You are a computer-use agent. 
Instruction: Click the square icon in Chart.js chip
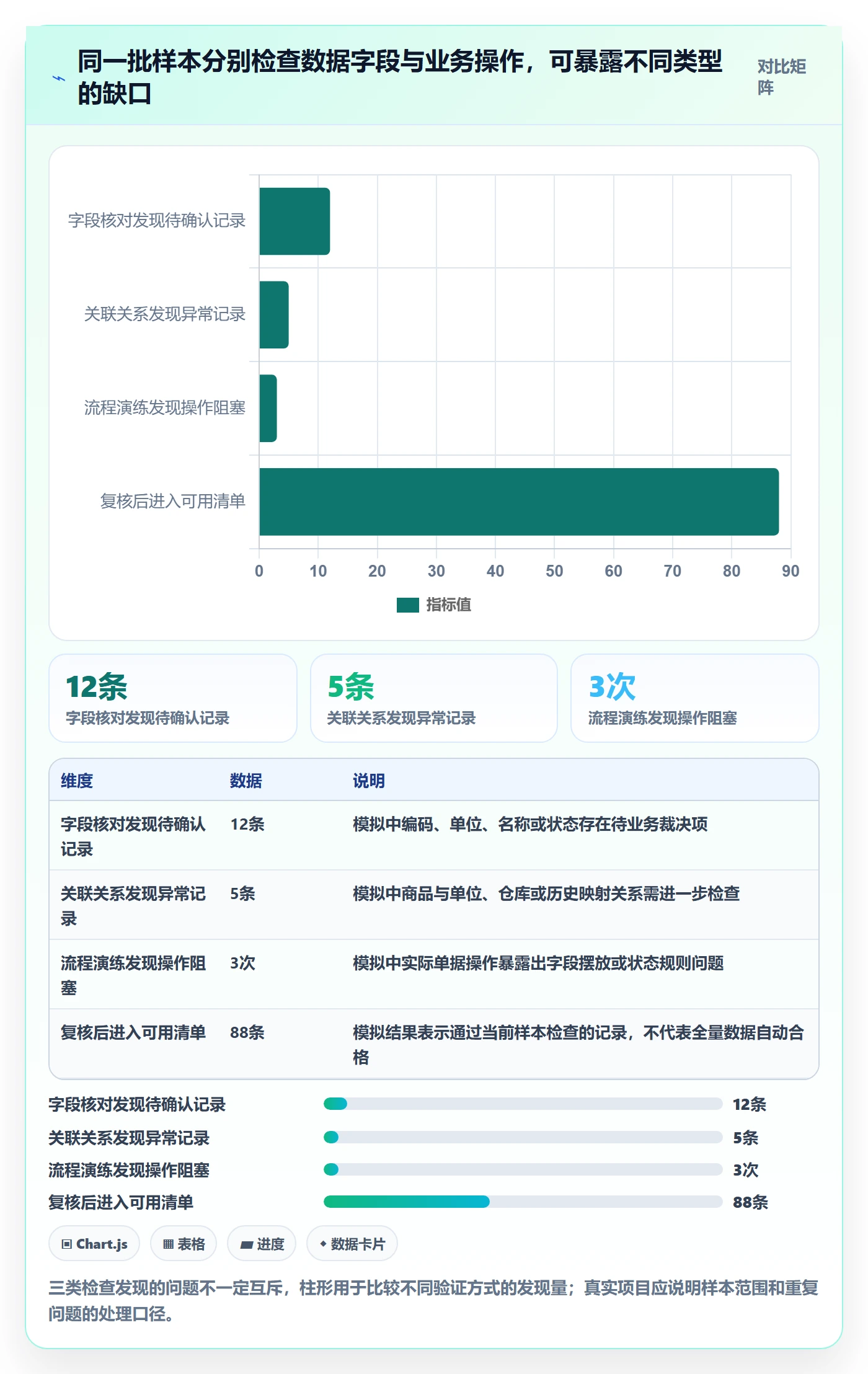pyautogui.click(x=66, y=1244)
